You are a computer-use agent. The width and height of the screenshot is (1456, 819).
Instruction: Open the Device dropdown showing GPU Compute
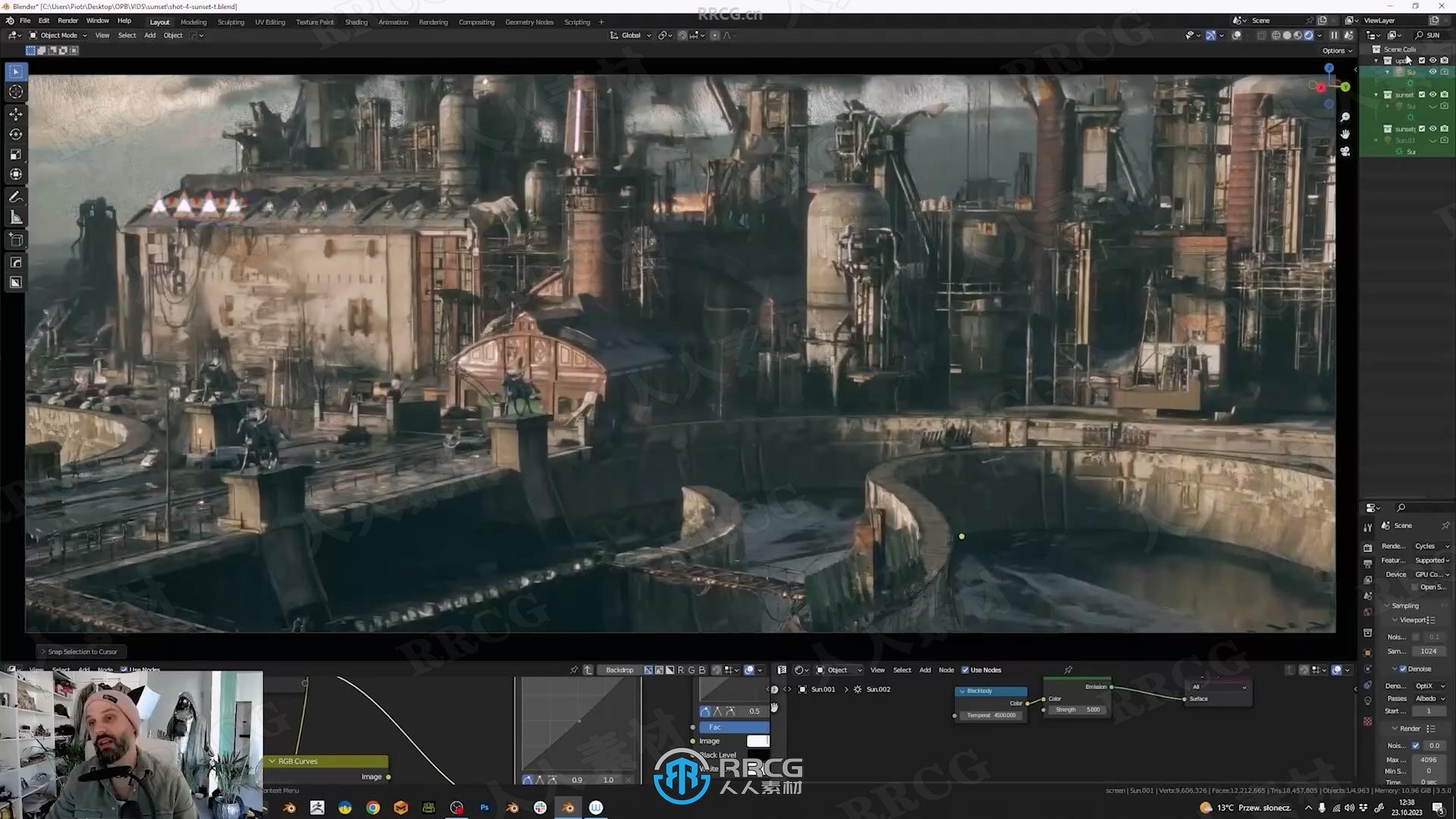tap(1431, 575)
